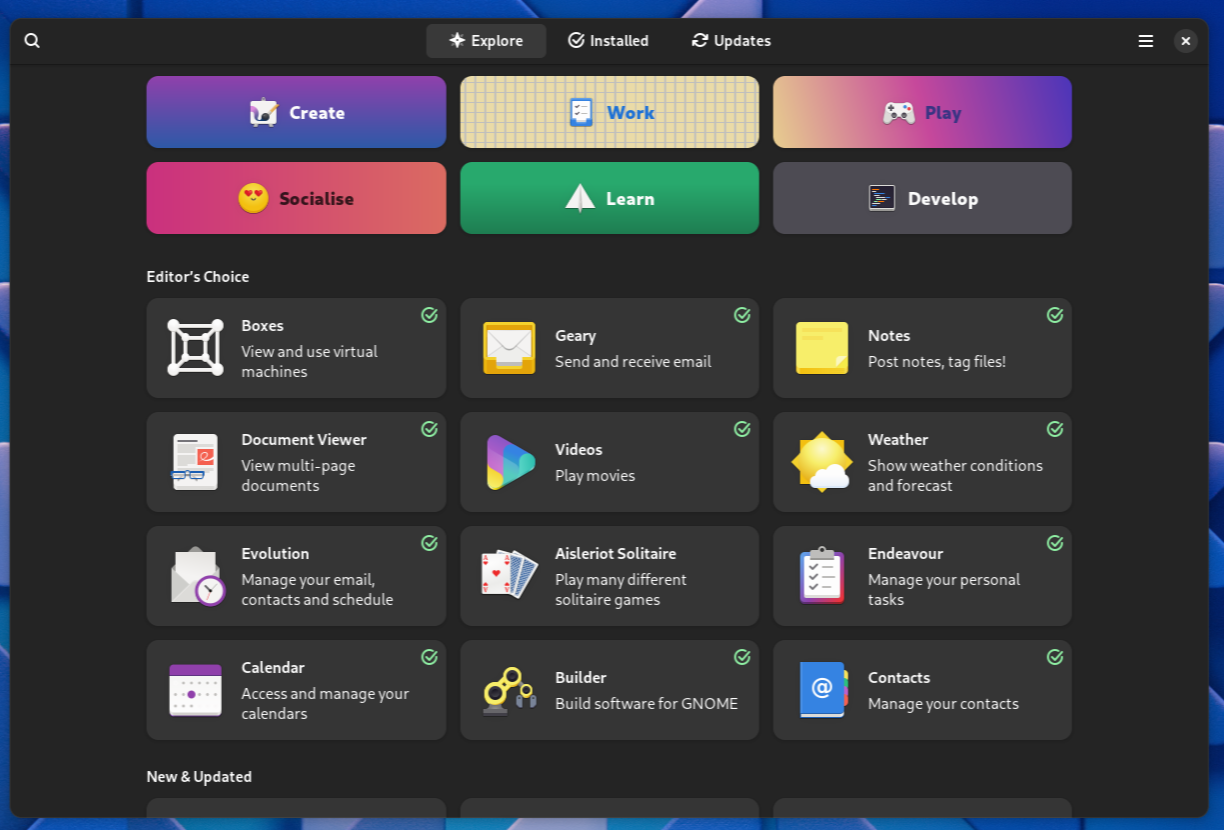Screen dimensions: 1224x830
Task: Click the installed checkmark on Calendar tile
Action: [429, 657]
